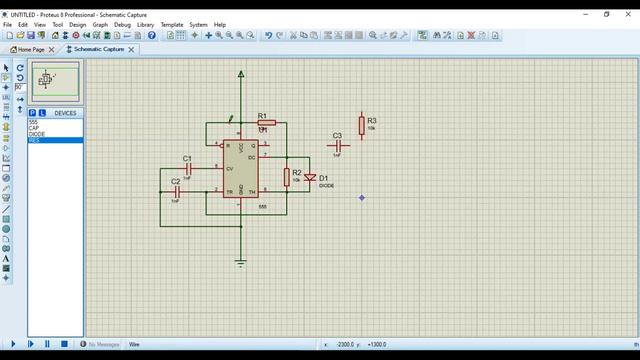This screenshot has width=640, height=360.
Task: Select DIODE in the devices list
Action: pos(55,134)
